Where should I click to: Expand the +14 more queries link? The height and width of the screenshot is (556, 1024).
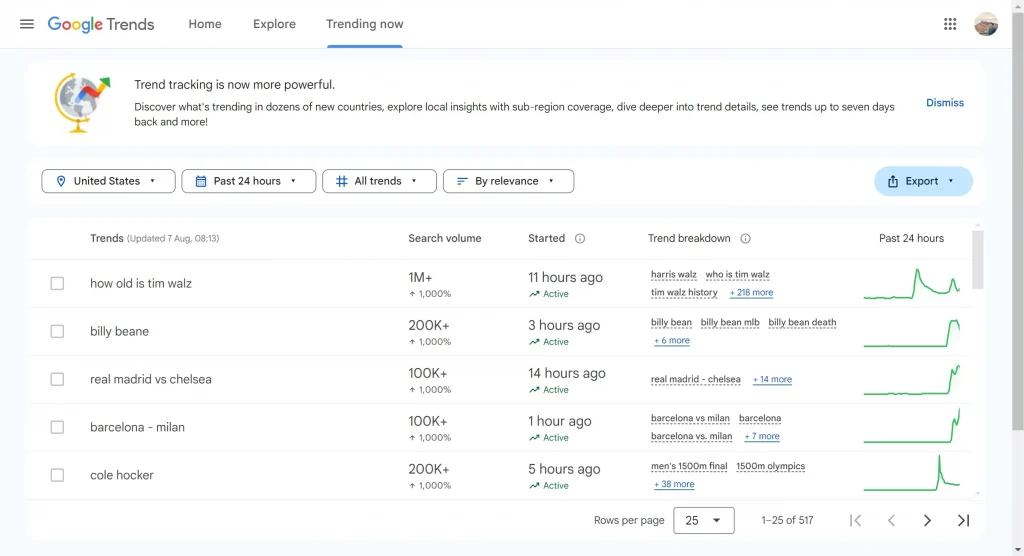click(773, 380)
